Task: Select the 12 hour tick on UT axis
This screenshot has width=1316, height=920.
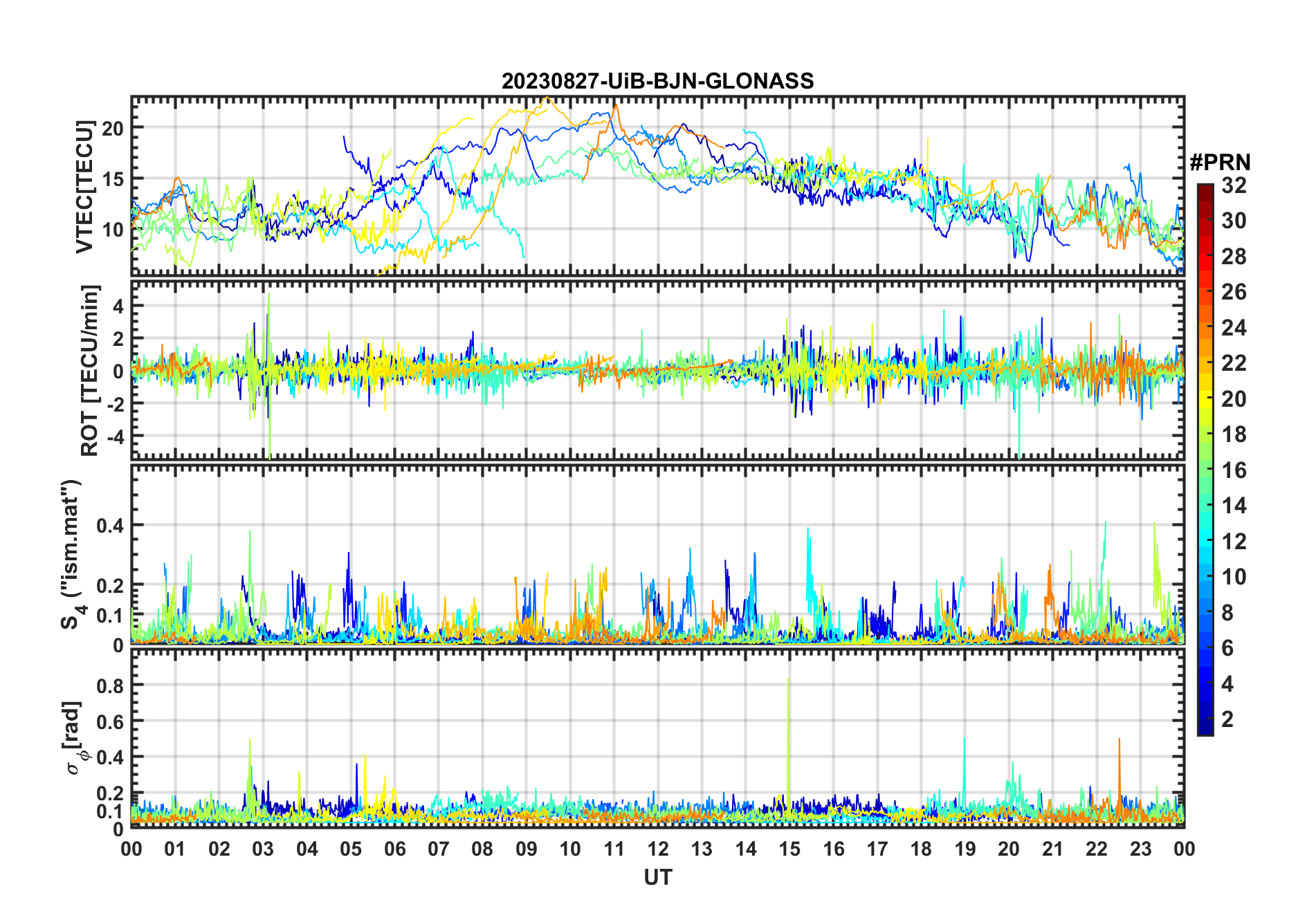Action: point(658,849)
